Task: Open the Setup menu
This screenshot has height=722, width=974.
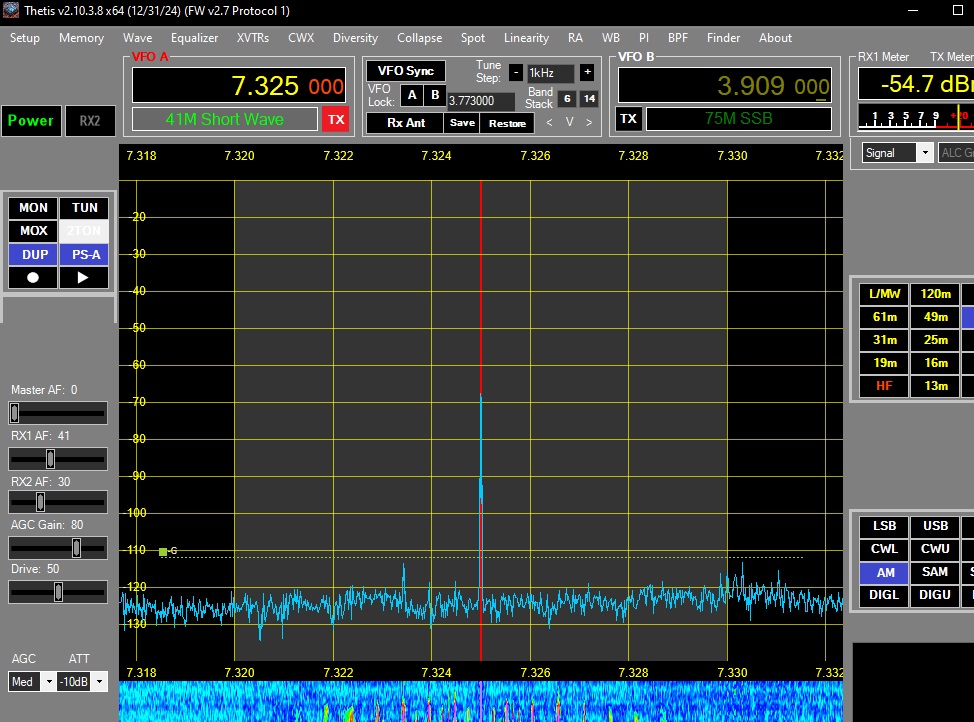Action: (25, 38)
